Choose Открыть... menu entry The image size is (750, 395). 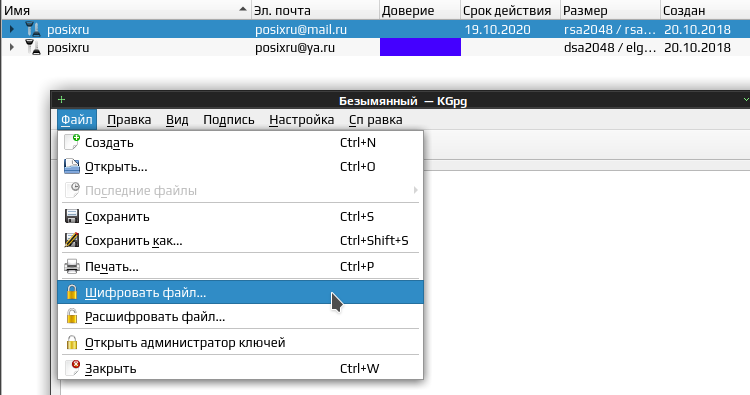[x=240, y=166]
